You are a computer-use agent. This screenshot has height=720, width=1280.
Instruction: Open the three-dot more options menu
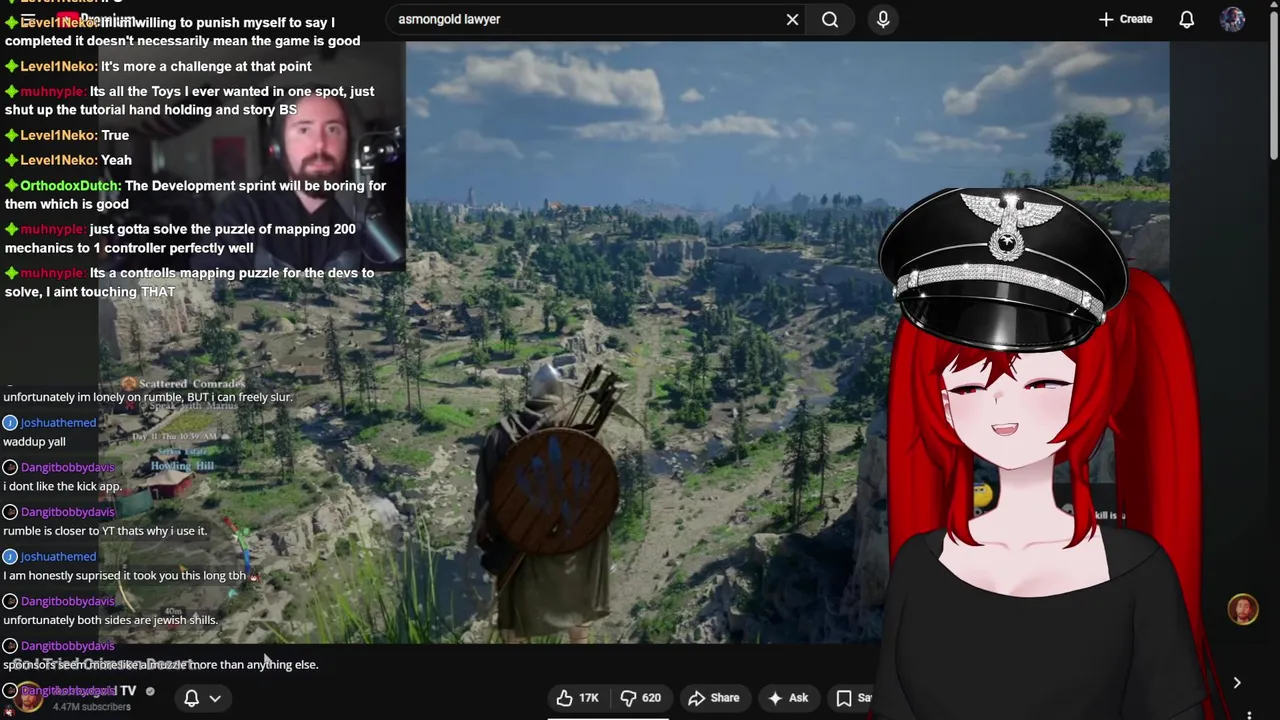pyautogui.click(x=1249, y=714)
